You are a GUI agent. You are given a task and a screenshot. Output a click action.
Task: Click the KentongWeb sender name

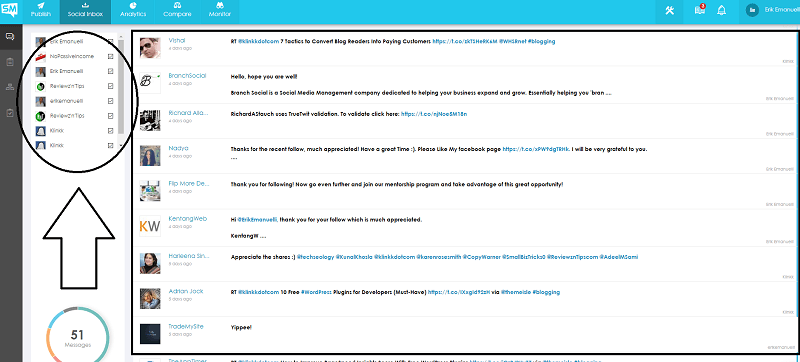187,218
